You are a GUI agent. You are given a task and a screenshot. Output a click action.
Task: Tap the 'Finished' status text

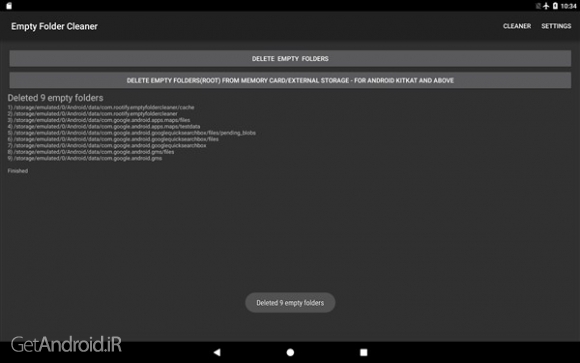coord(18,171)
